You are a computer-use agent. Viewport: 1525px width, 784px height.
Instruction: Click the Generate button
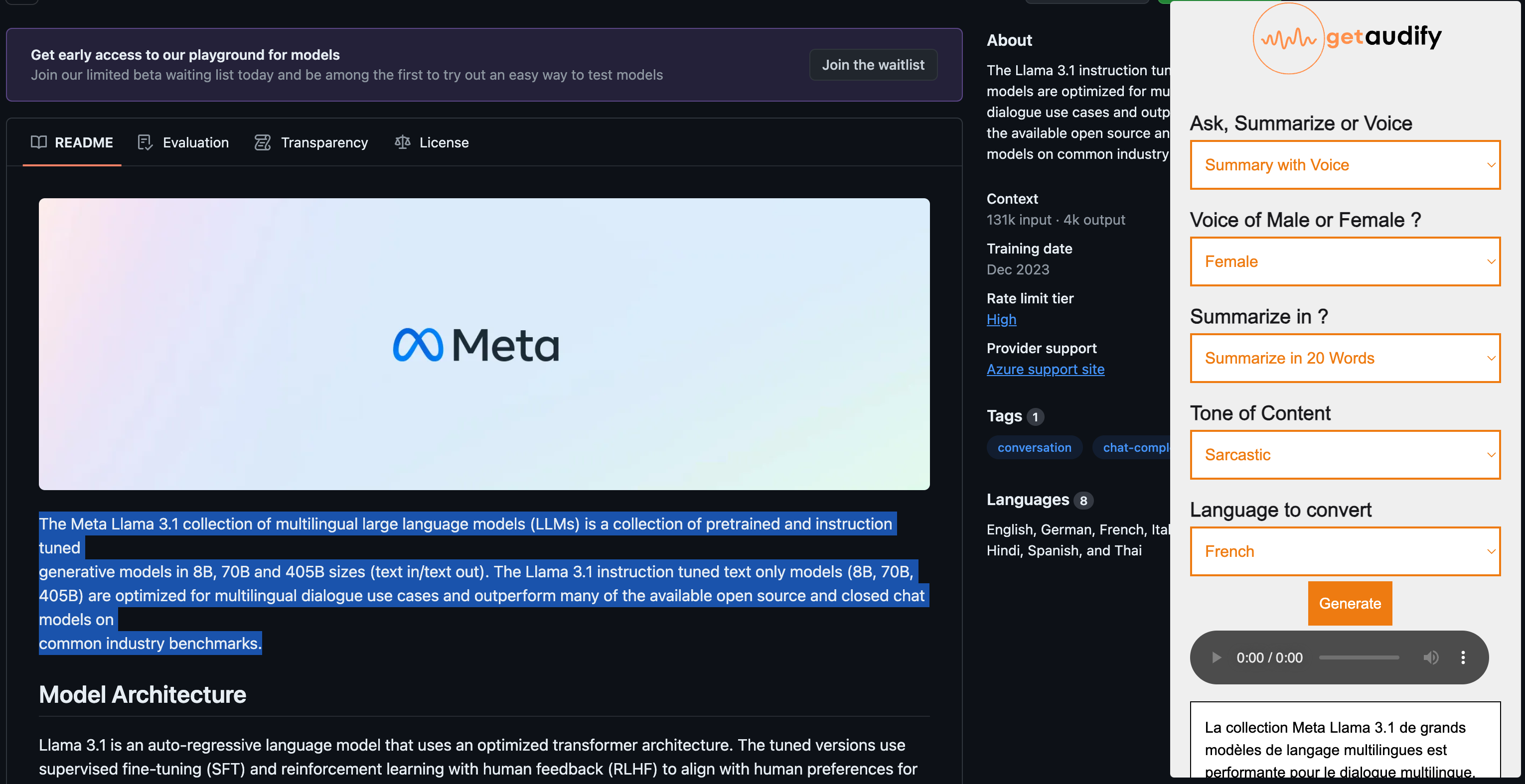pos(1350,603)
